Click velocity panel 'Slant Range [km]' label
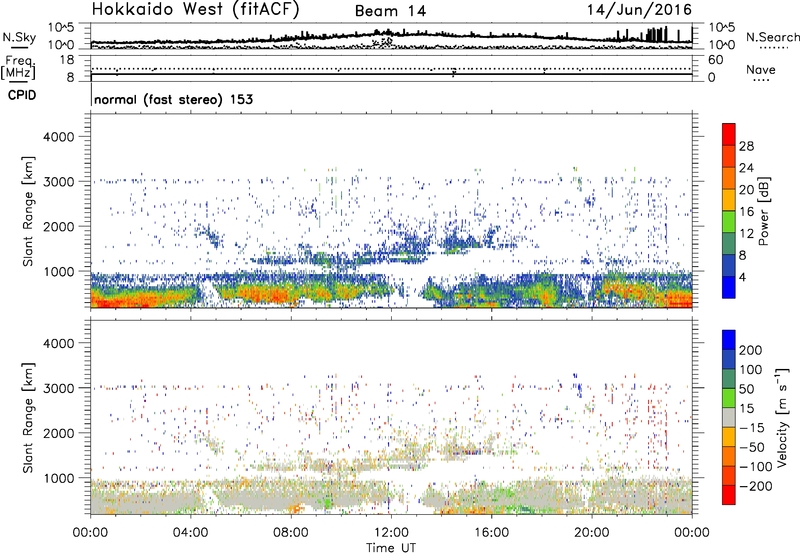The width and height of the screenshot is (800, 554). coord(28,418)
